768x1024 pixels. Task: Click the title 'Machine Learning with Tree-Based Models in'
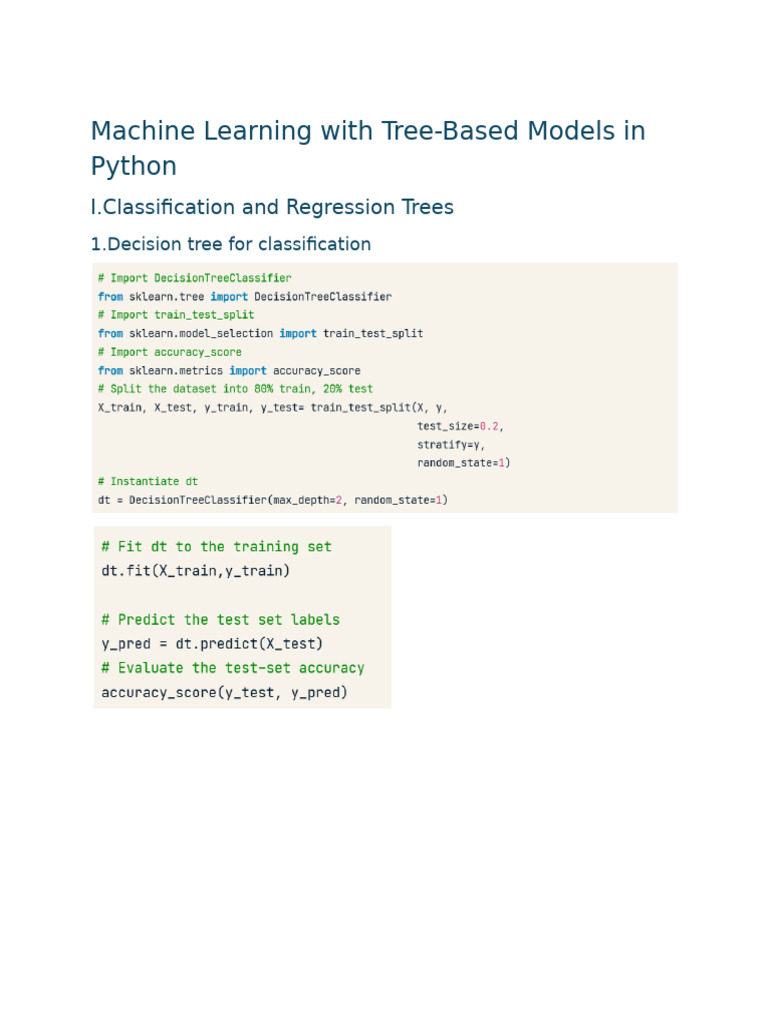[368, 131]
